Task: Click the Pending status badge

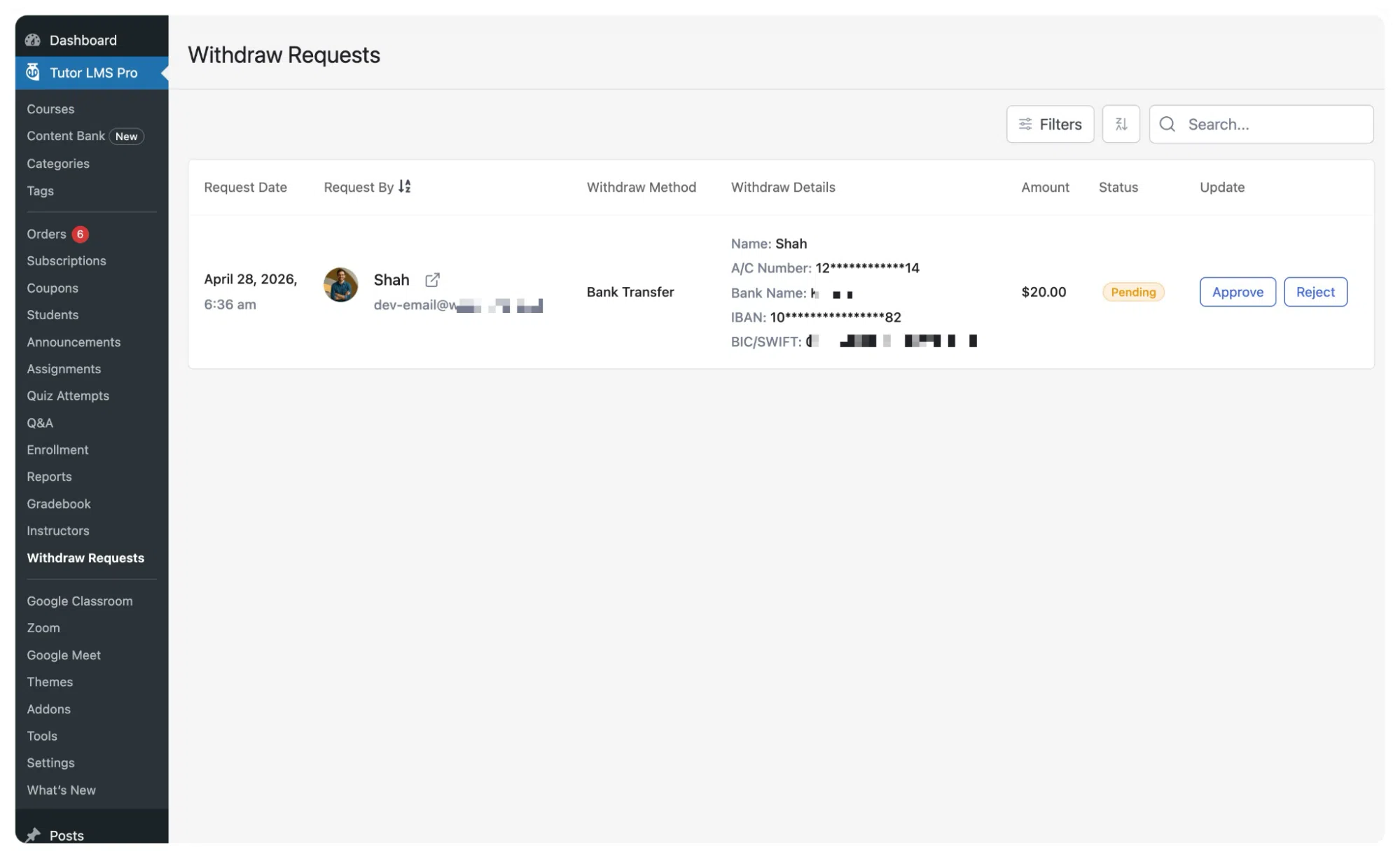Action: pyautogui.click(x=1133, y=292)
